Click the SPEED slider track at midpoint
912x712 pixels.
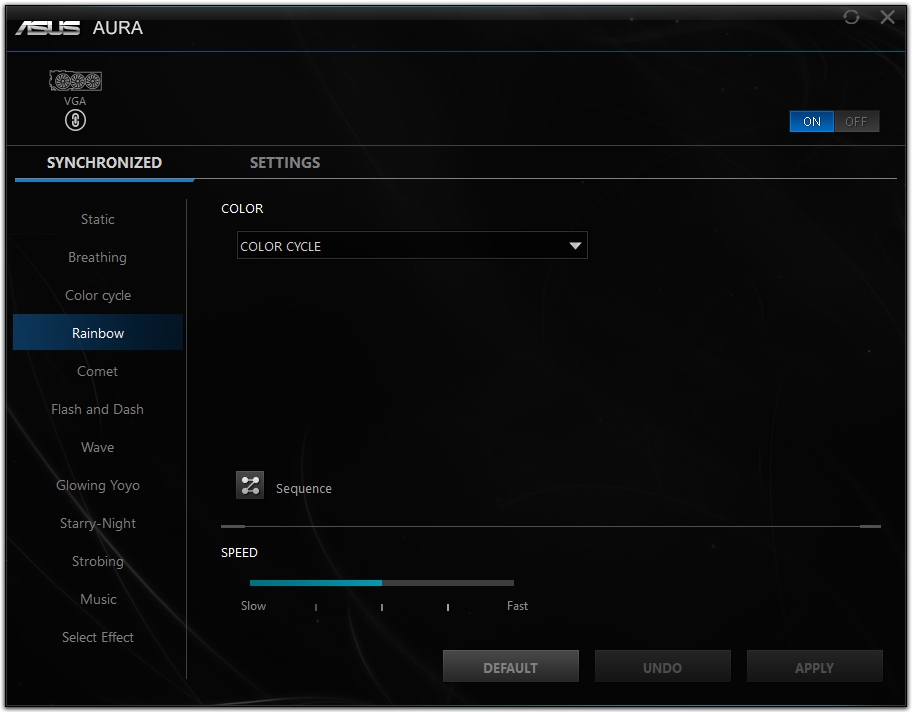click(x=382, y=583)
